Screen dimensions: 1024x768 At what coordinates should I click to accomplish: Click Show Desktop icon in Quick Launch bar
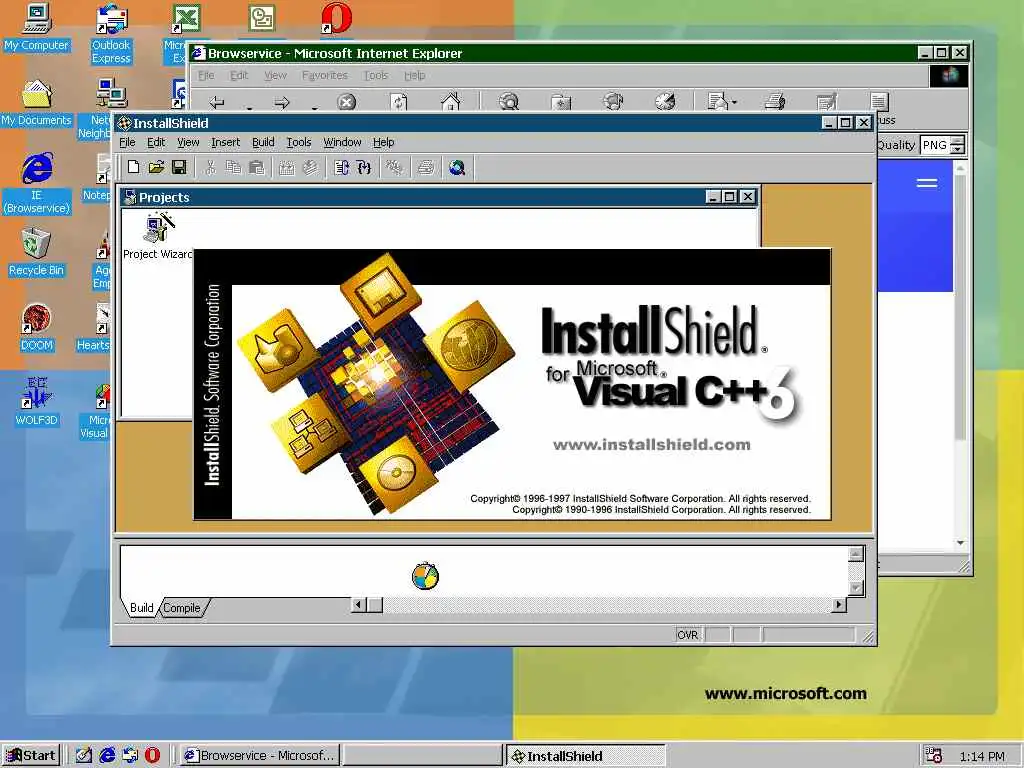(84, 756)
